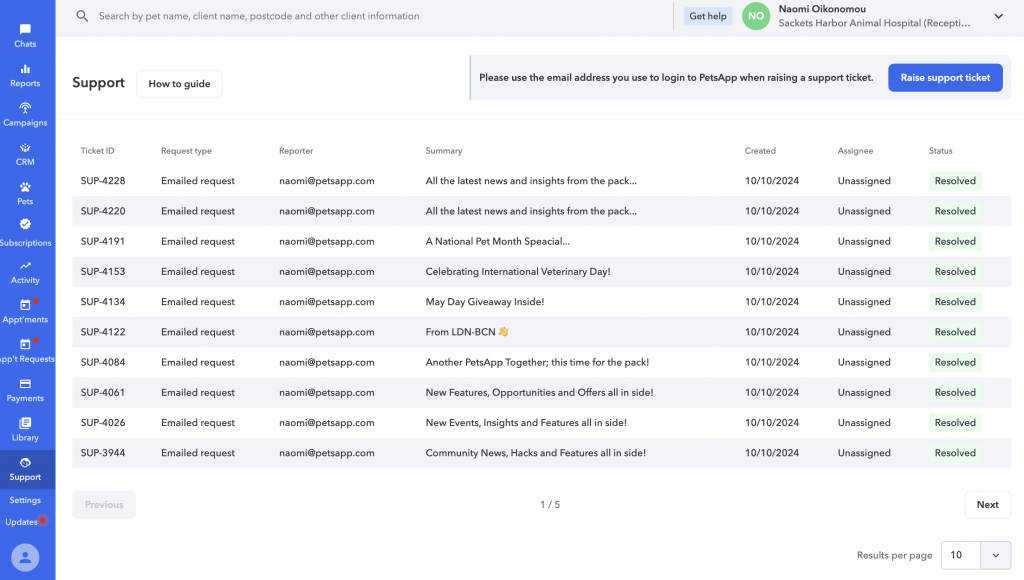
Task: Open the Library section
Action: [x=25, y=428]
